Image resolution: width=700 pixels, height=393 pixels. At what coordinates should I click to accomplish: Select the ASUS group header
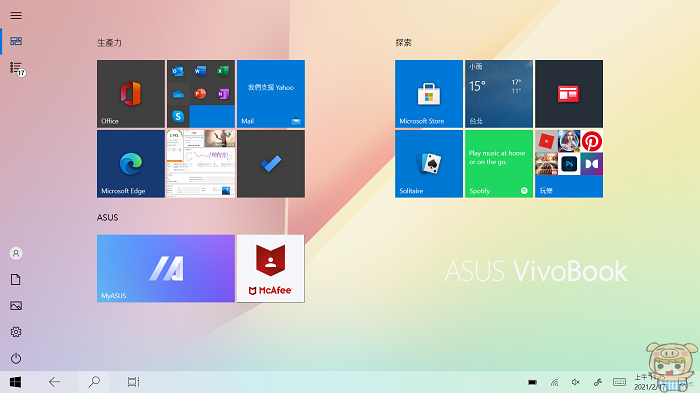click(x=108, y=217)
